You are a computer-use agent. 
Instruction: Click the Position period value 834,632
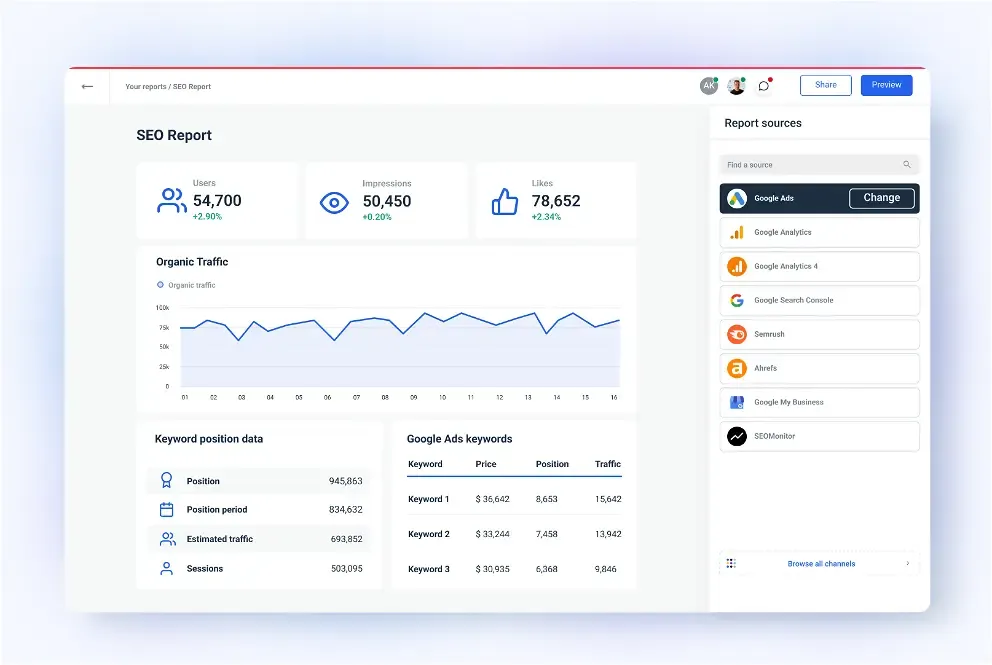tap(345, 509)
